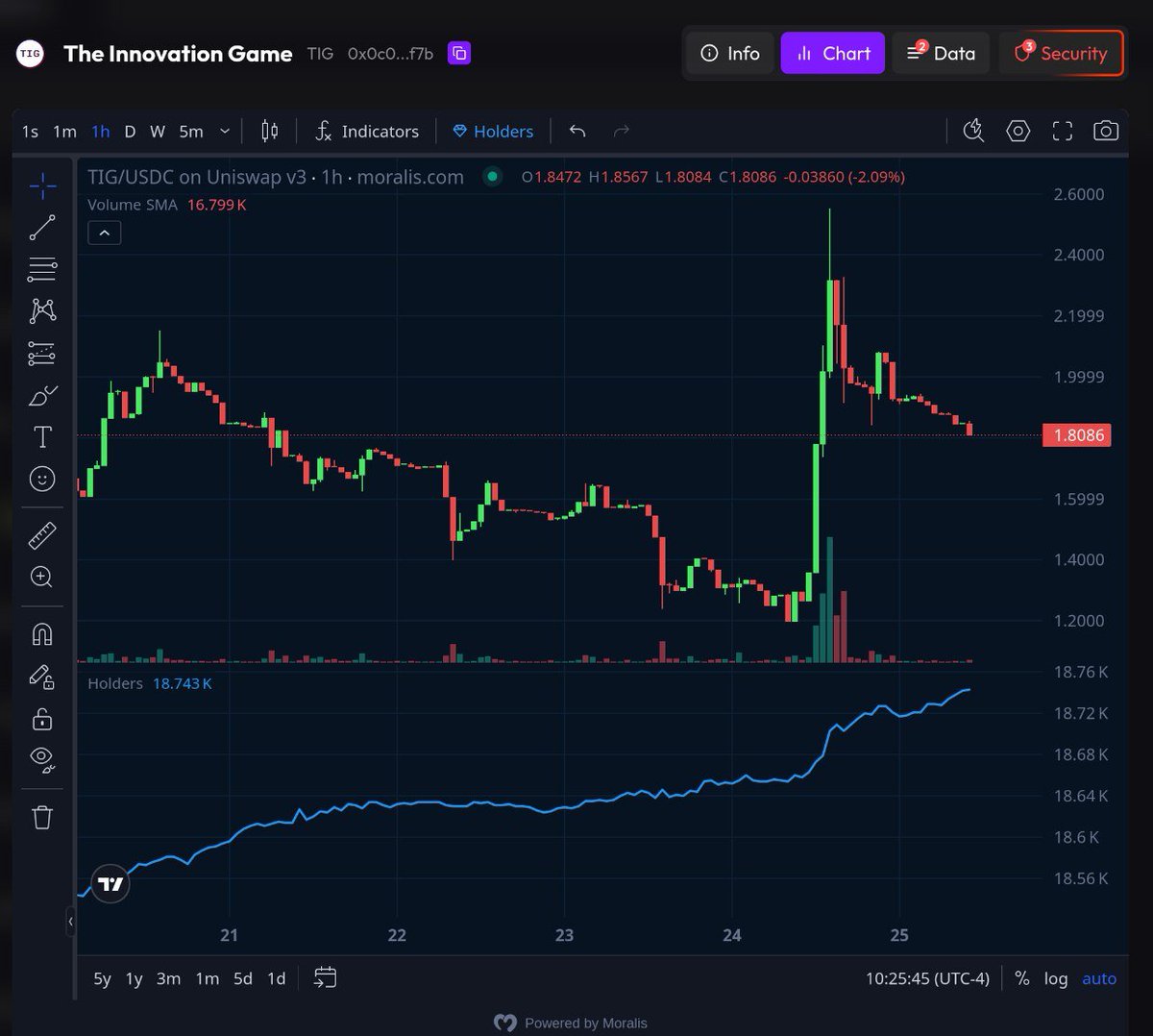Select the 1m interval in top toolbar
The height and width of the screenshot is (1036, 1153).
click(64, 131)
